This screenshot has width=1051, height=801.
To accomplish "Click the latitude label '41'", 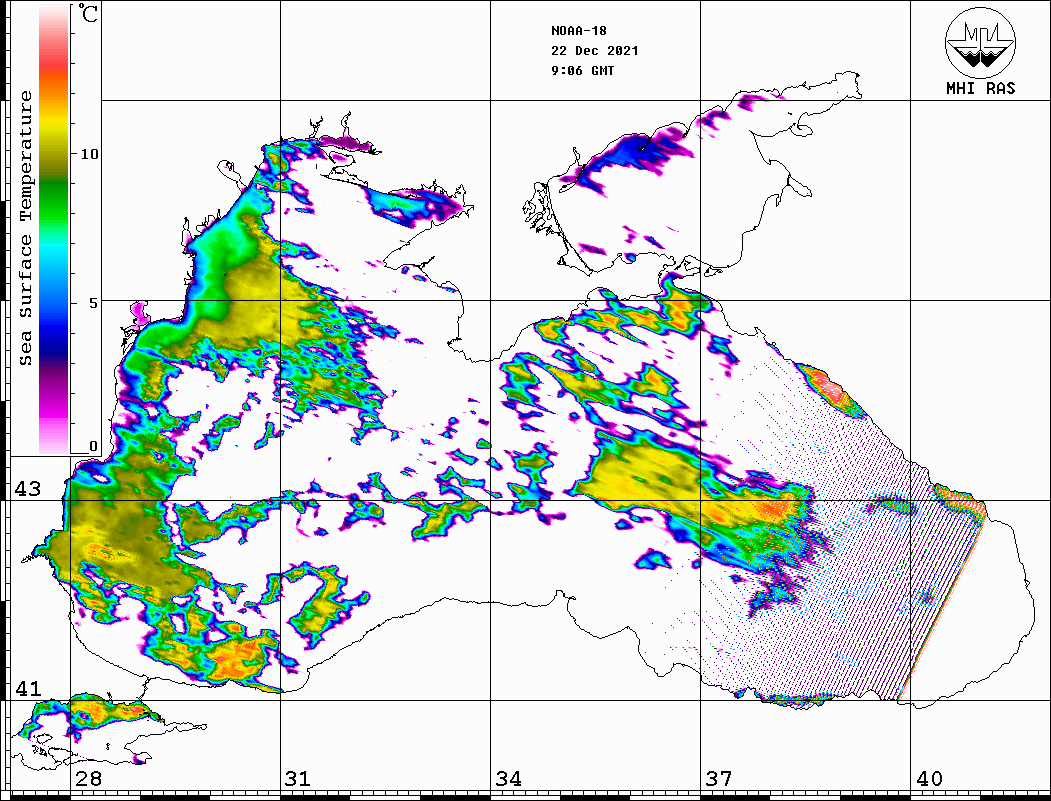I will point(28,688).
